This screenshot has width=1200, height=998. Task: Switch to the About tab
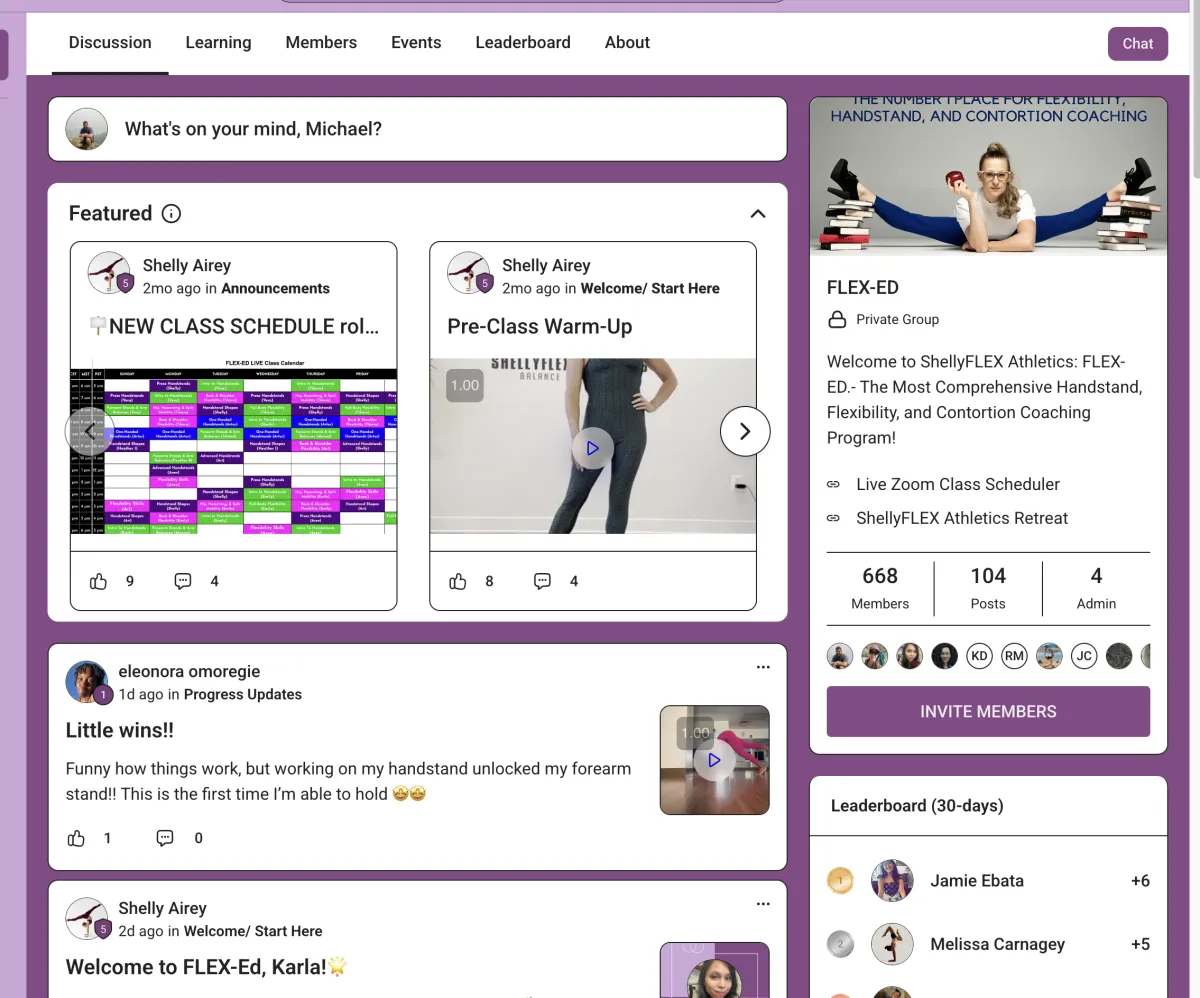[x=627, y=42]
